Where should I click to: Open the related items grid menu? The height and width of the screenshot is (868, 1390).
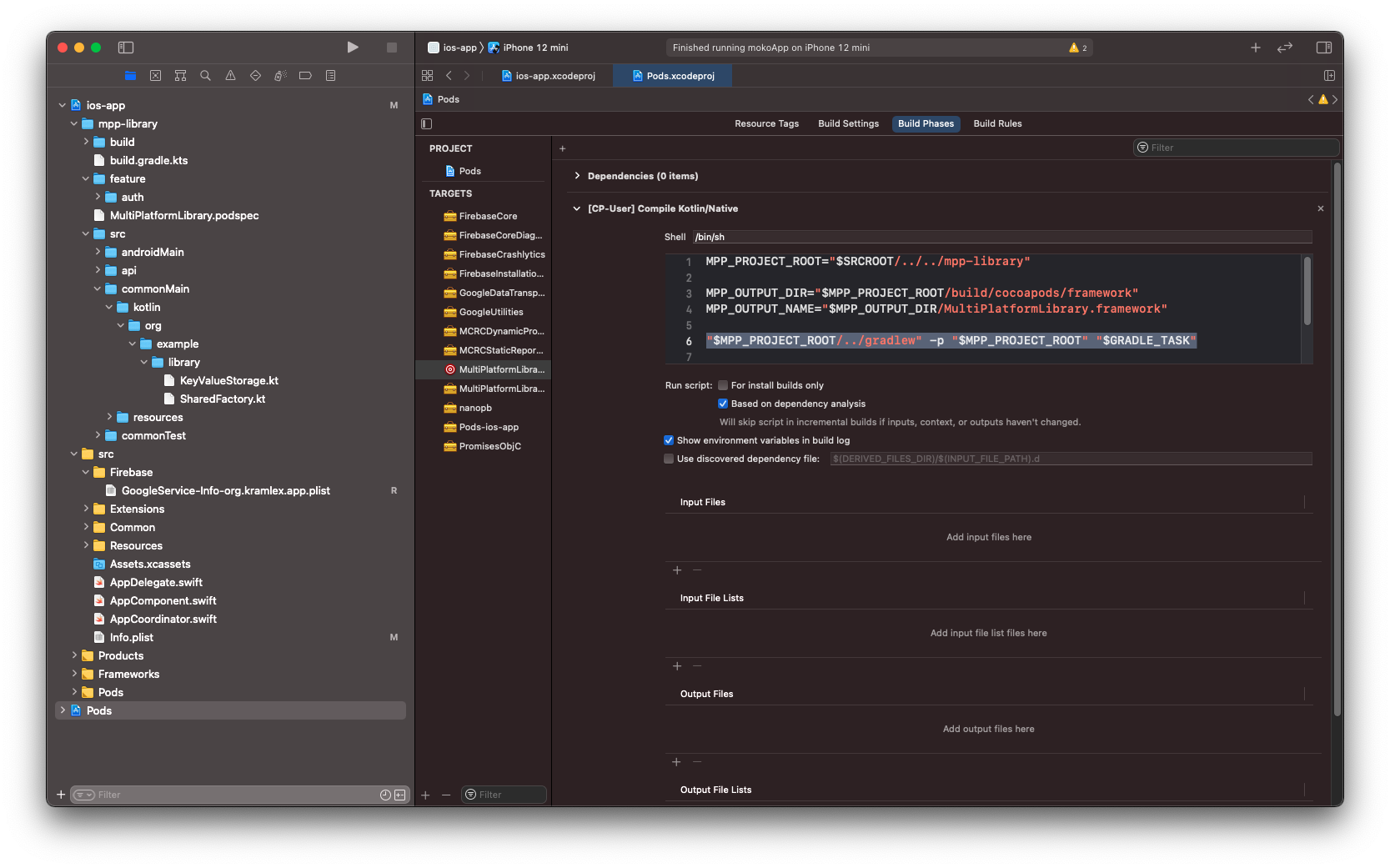point(428,76)
